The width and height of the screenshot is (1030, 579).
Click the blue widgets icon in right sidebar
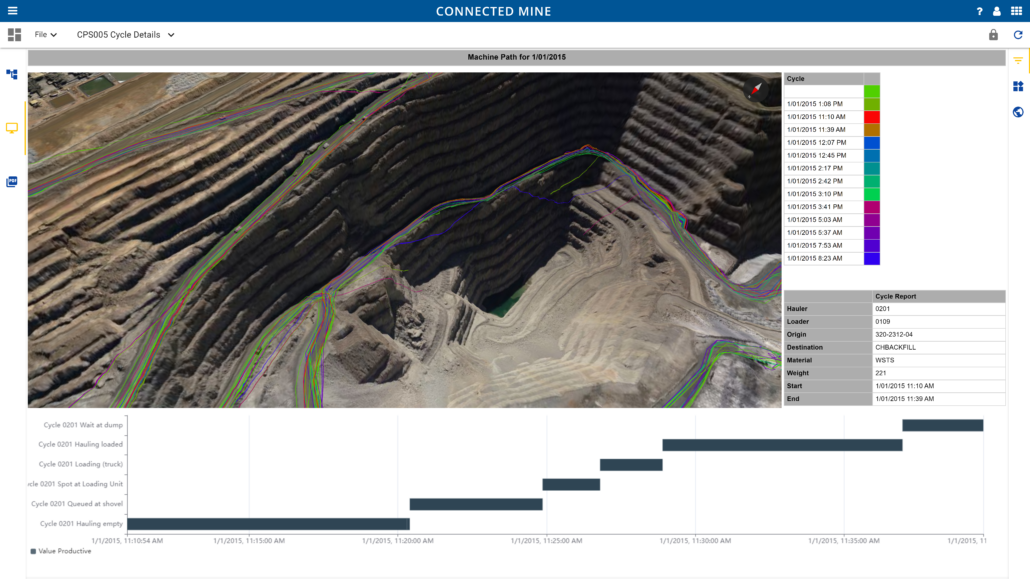coord(1018,86)
